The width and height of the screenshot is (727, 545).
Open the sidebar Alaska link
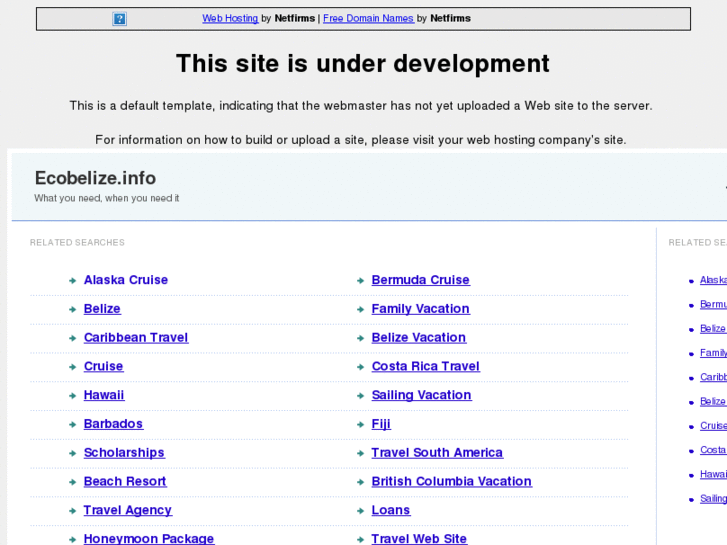point(713,280)
